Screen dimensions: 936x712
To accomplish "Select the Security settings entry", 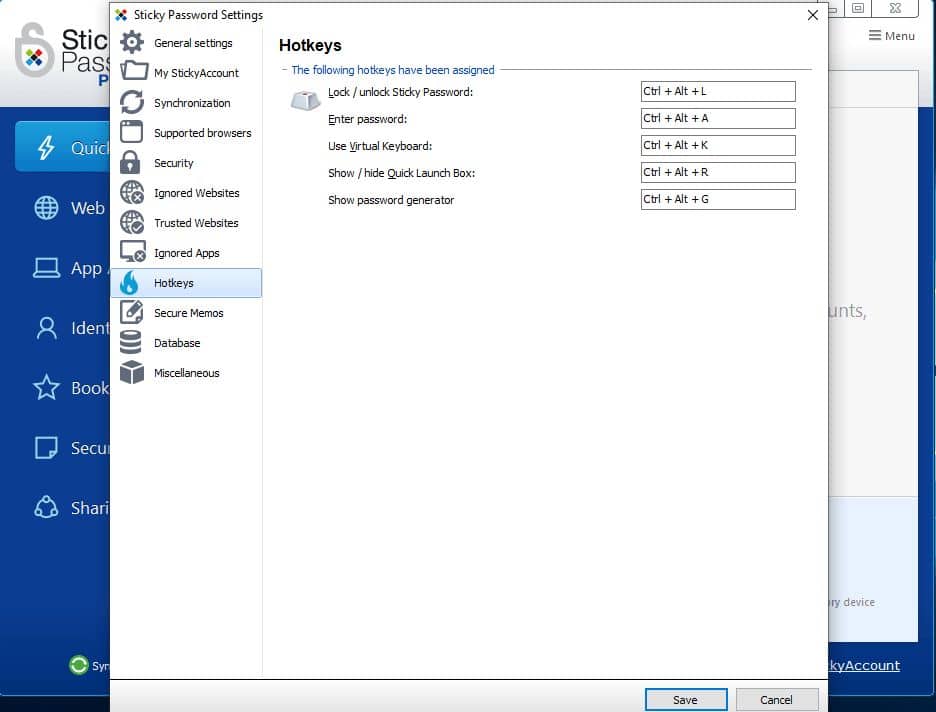I will point(186,163).
